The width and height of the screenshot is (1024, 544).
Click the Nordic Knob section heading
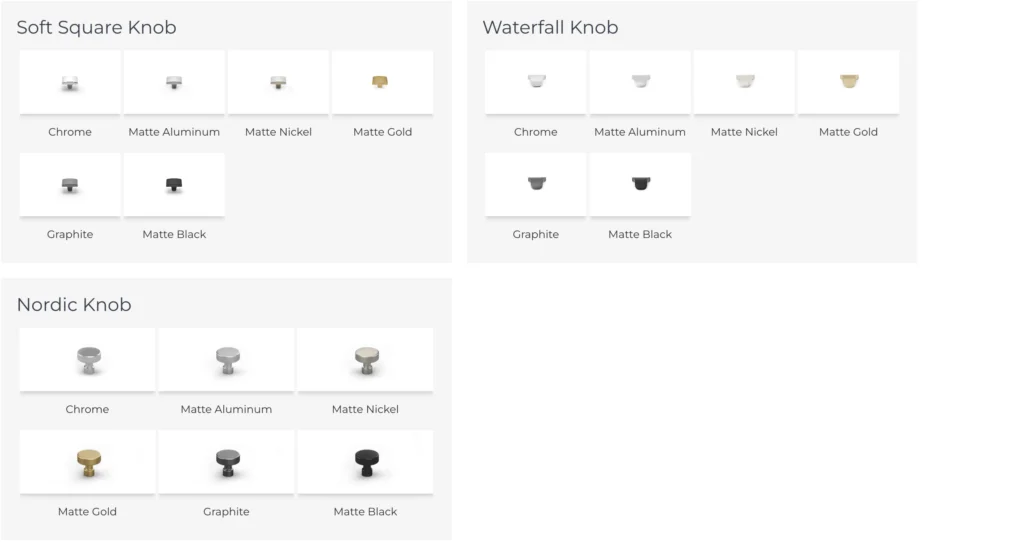point(74,304)
